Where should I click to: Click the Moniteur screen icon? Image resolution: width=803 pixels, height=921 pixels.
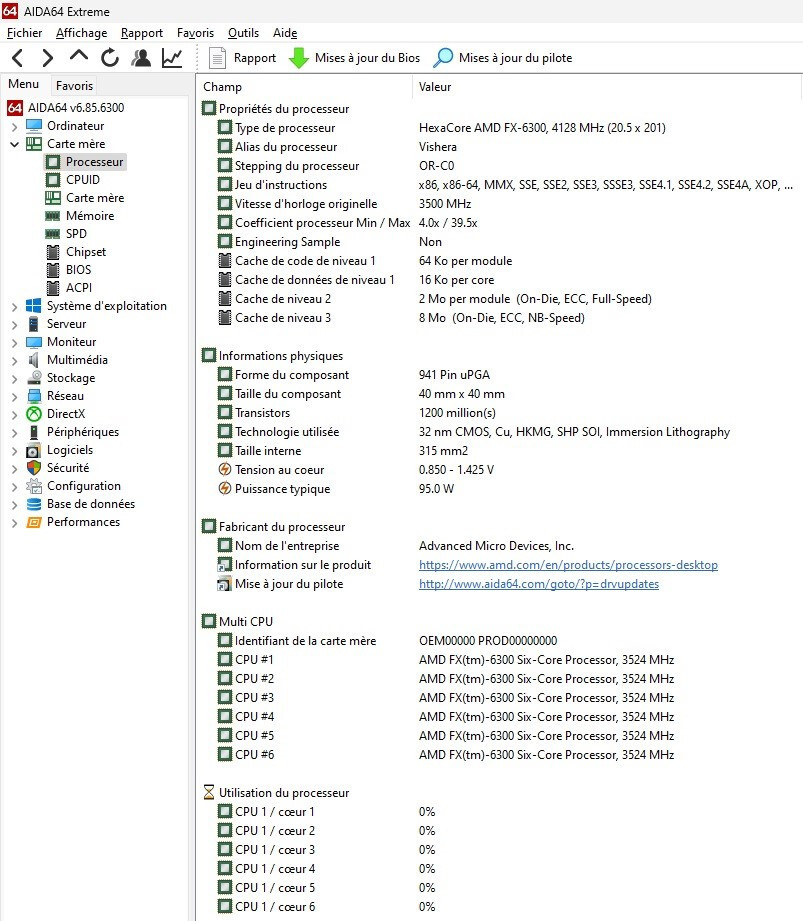pyautogui.click(x=33, y=342)
